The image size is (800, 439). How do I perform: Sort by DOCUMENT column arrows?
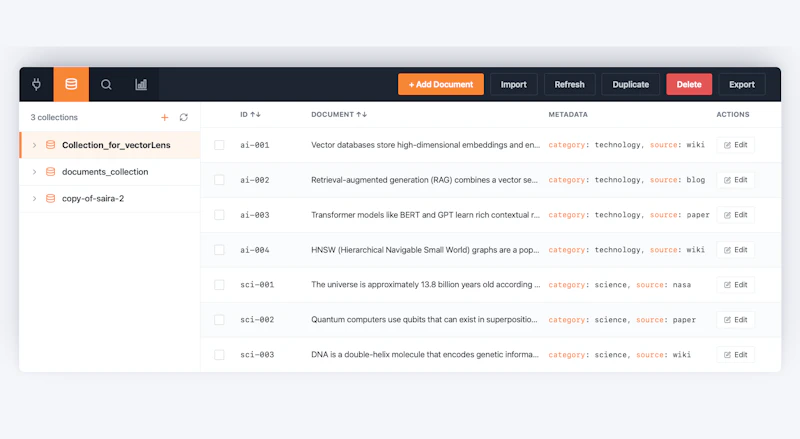(362, 114)
